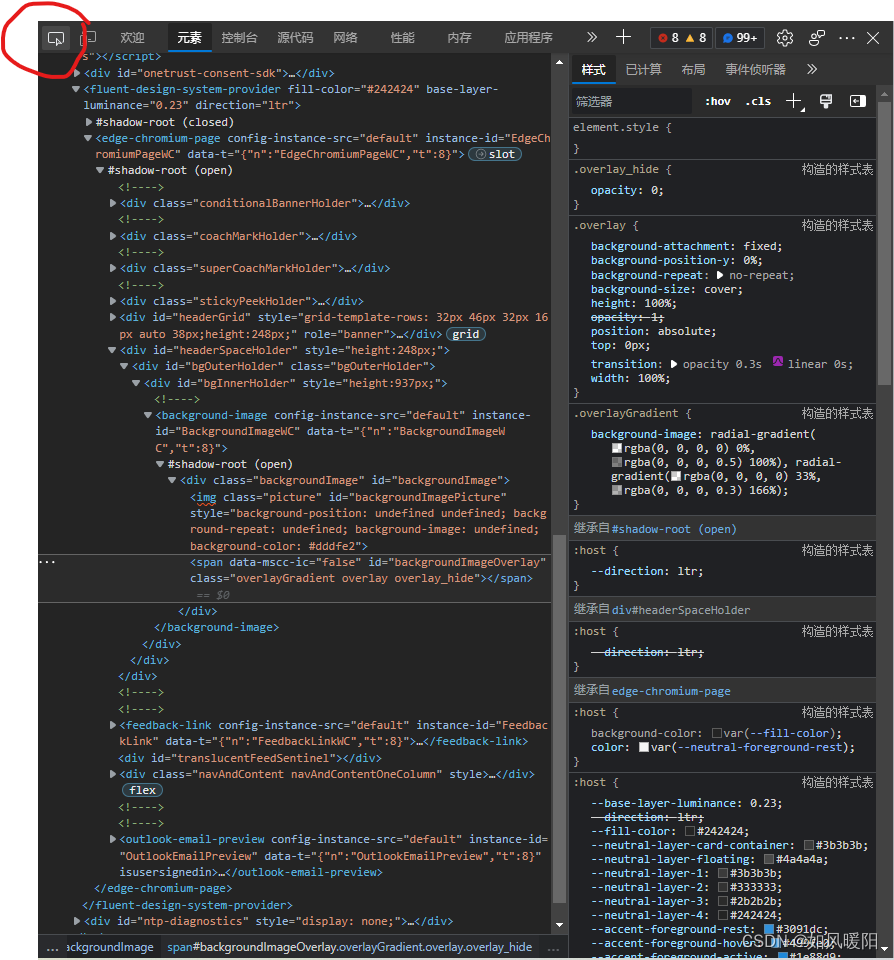This screenshot has height=960, width=894.
Task: Open DevTools settings gear
Action: 785,38
